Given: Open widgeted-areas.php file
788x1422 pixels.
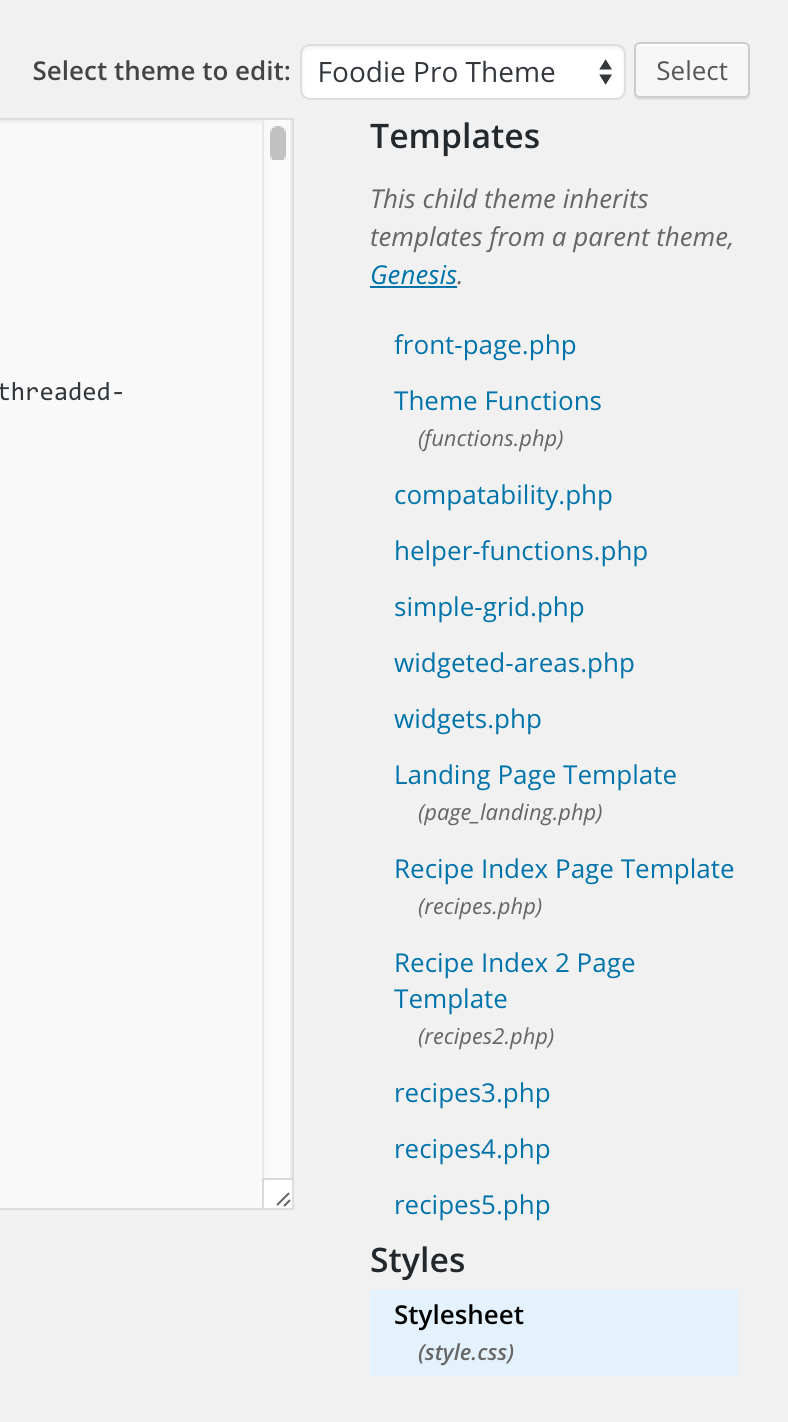Looking at the screenshot, I should [x=514, y=663].
